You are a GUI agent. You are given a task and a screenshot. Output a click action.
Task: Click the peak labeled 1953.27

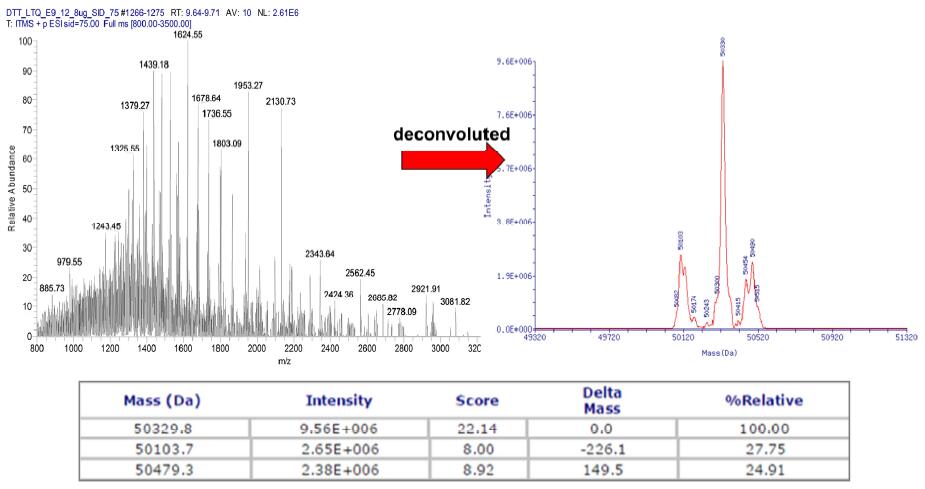[248, 85]
